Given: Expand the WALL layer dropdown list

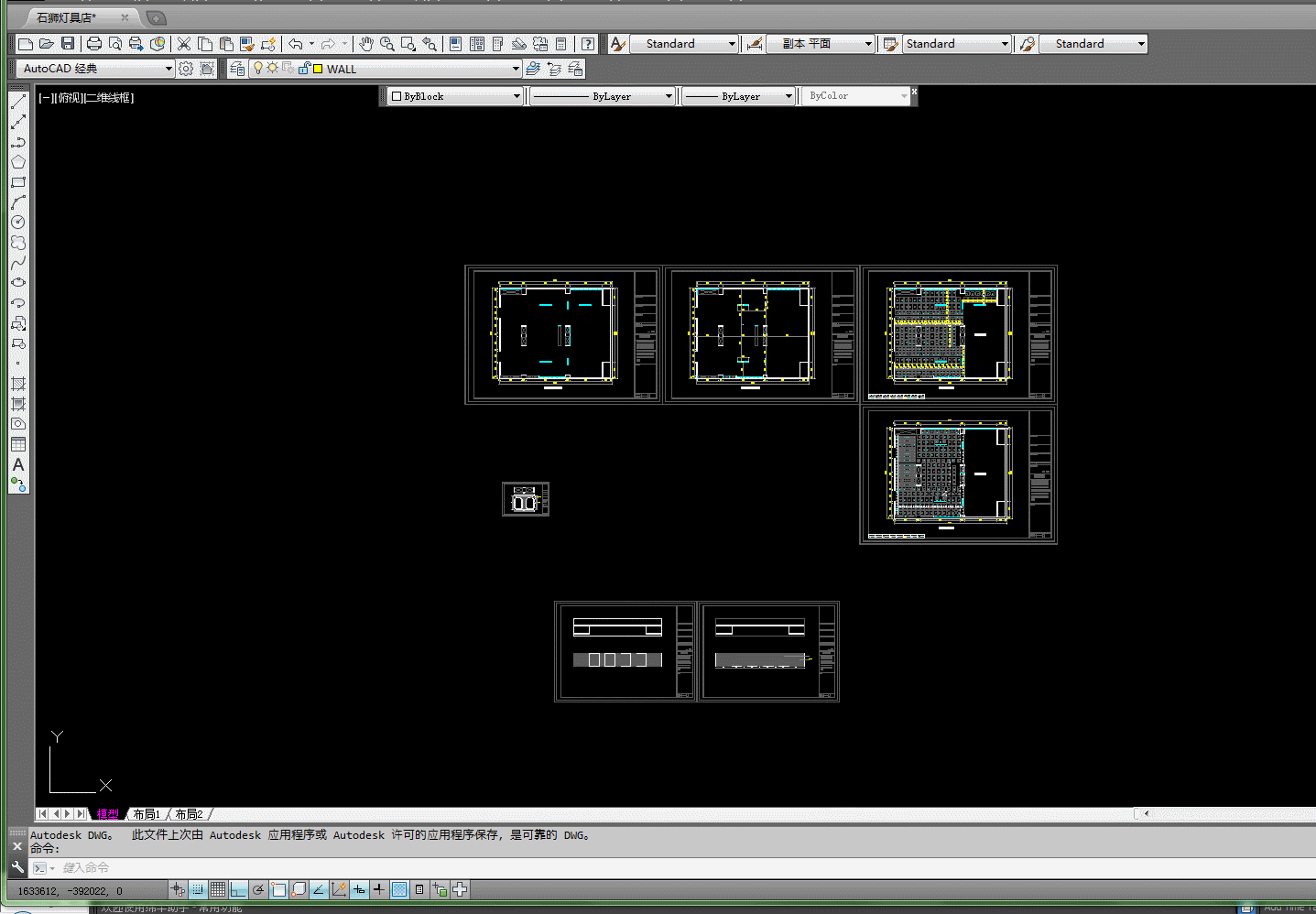Looking at the screenshot, I should pos(516,69).
